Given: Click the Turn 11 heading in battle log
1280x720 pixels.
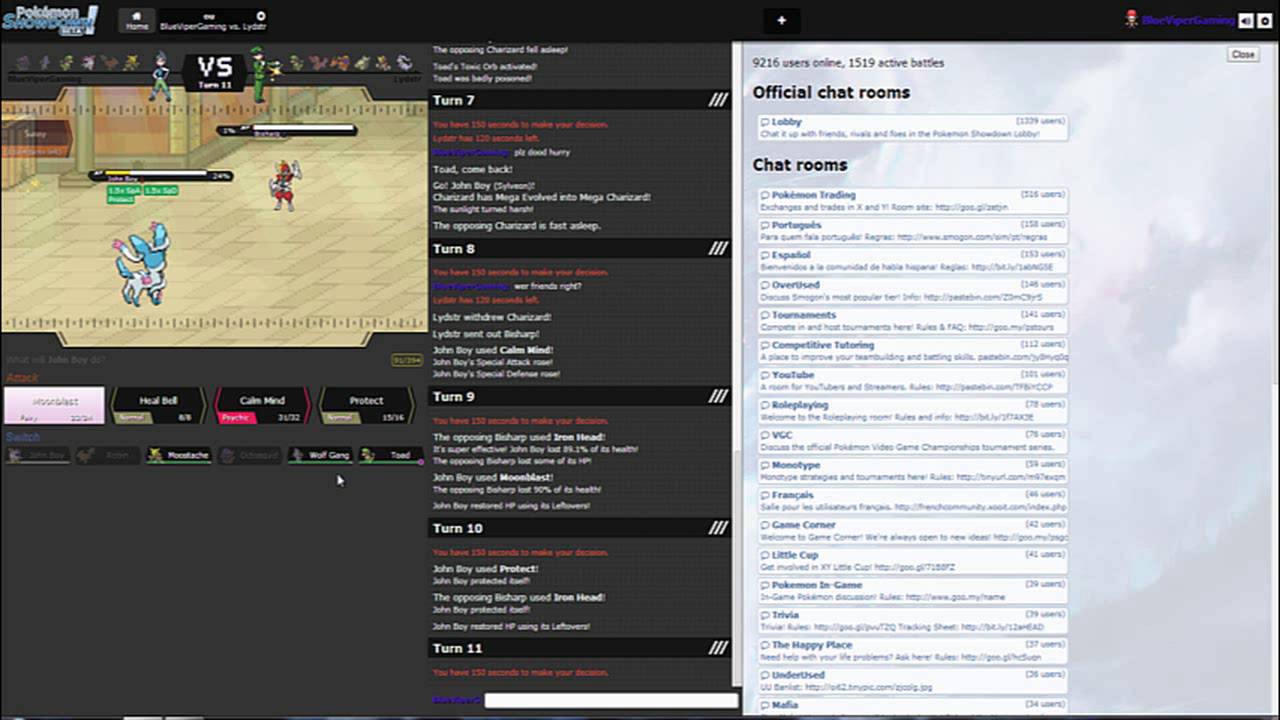Looking at the screenshot, I should click(x=580, y=648).
